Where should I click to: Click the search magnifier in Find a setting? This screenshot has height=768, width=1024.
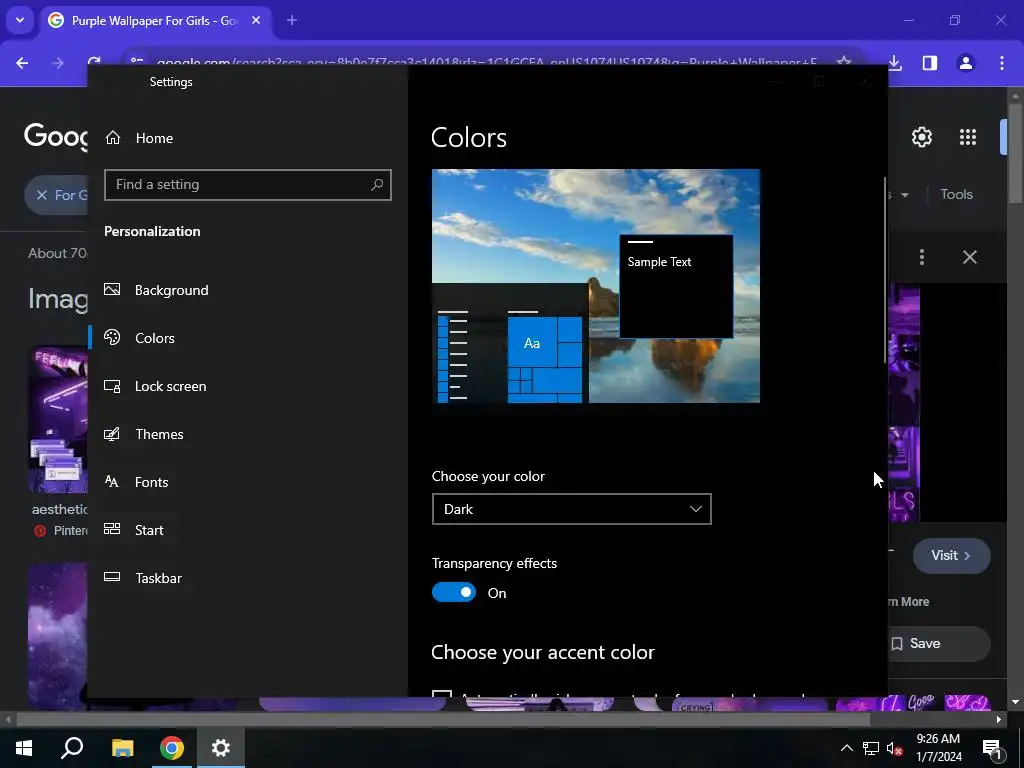pyautogui.click(x=377, y=185)
